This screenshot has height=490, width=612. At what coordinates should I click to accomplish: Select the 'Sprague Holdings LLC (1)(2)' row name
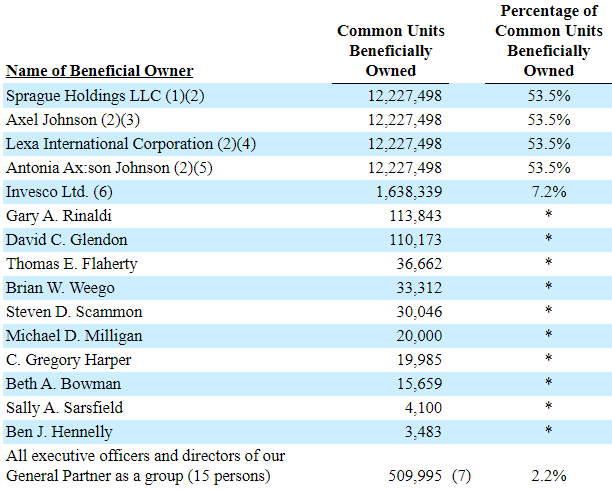point(105,96)
